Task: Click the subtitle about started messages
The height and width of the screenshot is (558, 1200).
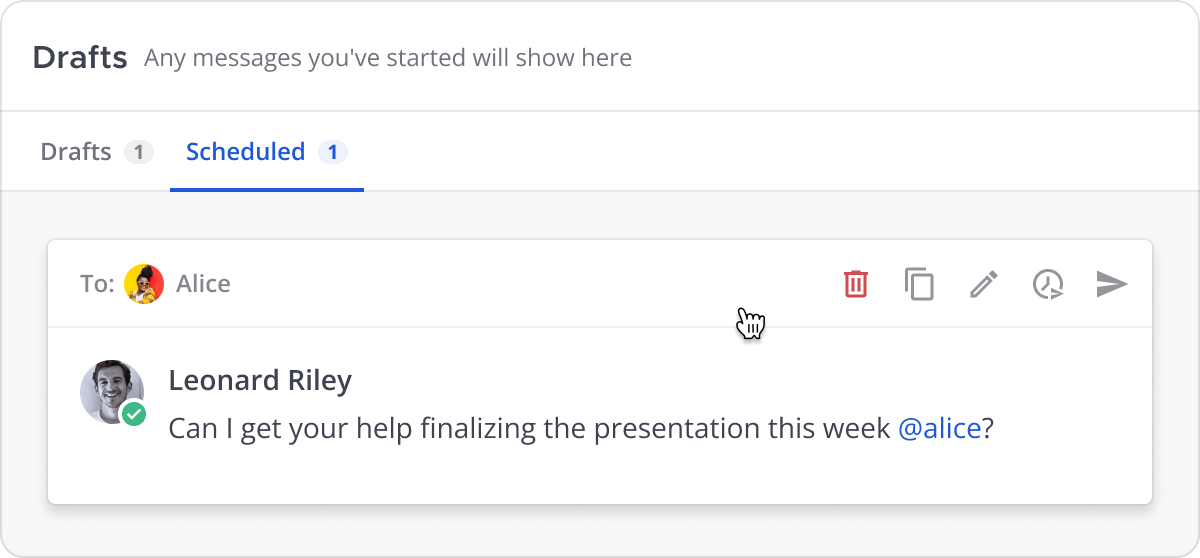Action: (388, 58)
